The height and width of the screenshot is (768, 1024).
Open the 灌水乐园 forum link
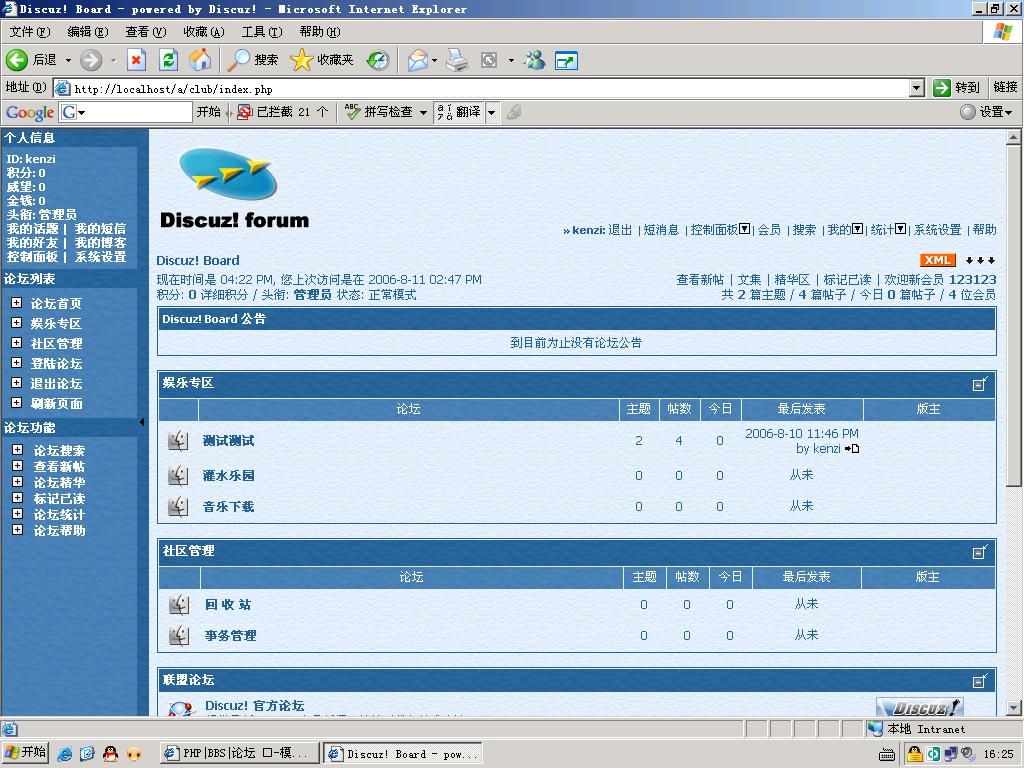tap(229, 475)
